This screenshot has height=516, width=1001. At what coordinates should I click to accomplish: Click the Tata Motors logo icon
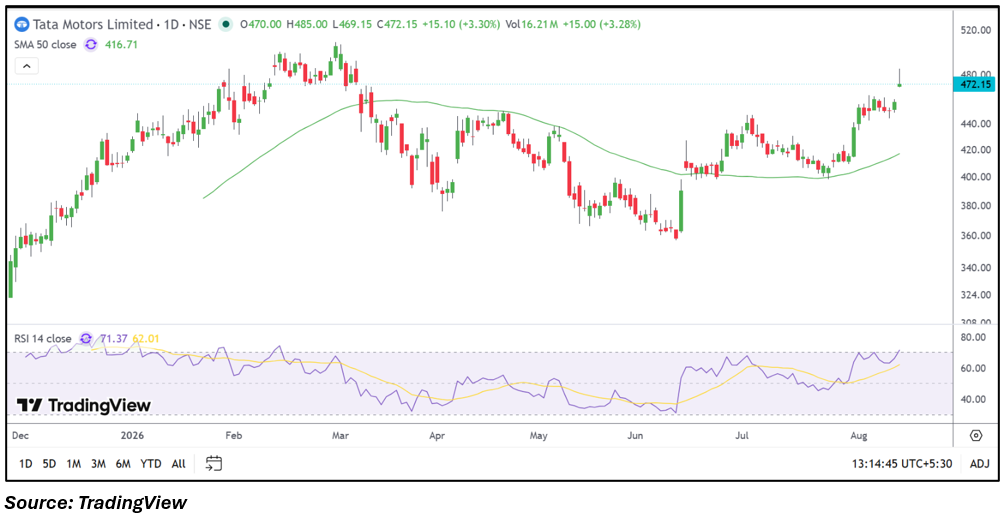22,24
